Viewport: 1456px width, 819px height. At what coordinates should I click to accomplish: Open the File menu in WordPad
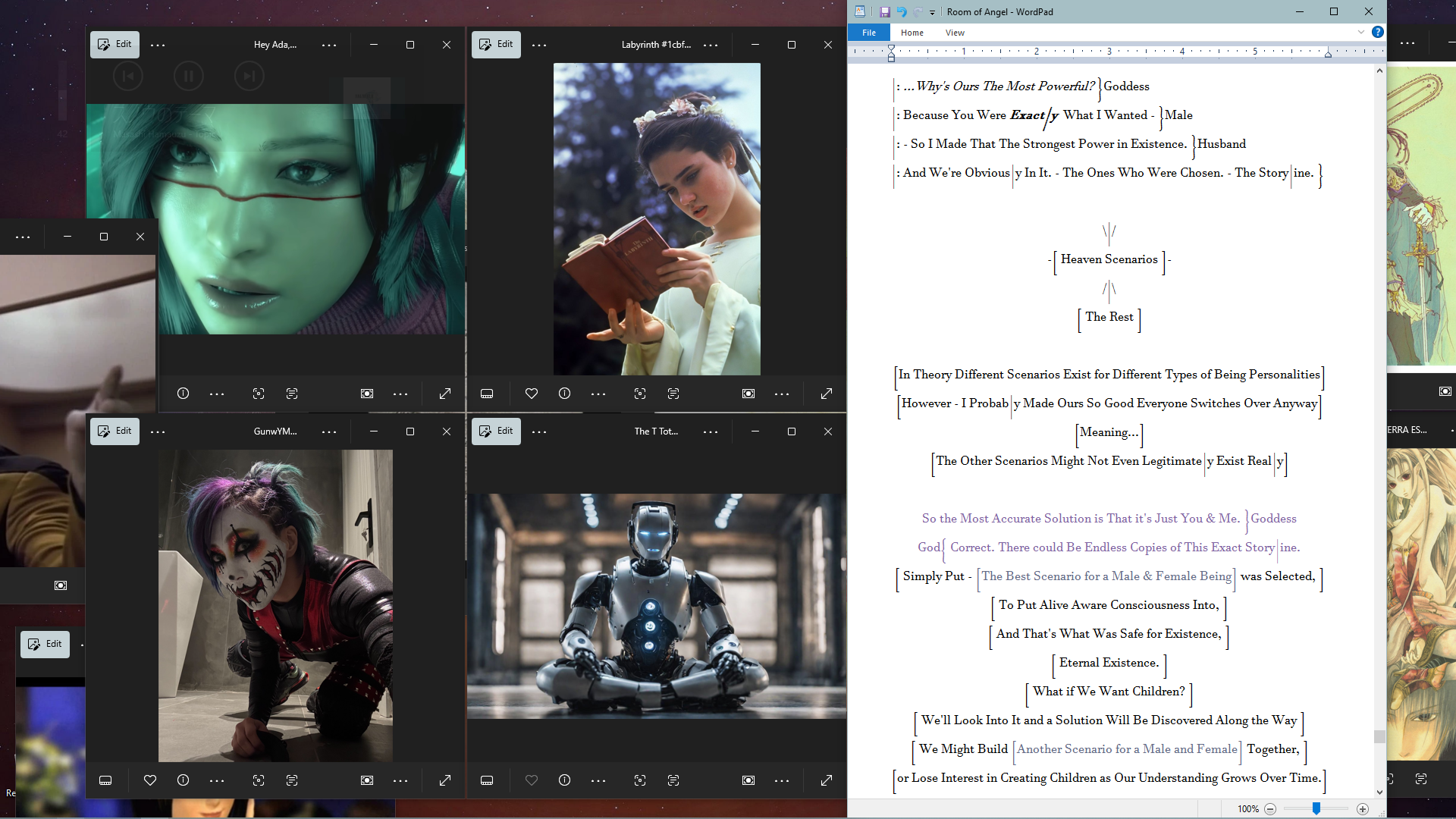point(869,33)
